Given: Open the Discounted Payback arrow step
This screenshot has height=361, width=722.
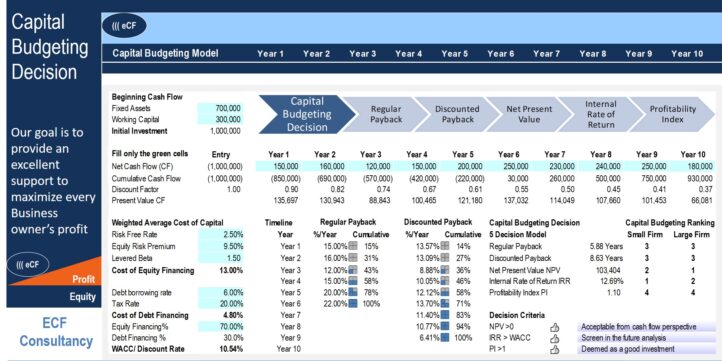Looking at the screenshot, I should [x=457, y=114].
